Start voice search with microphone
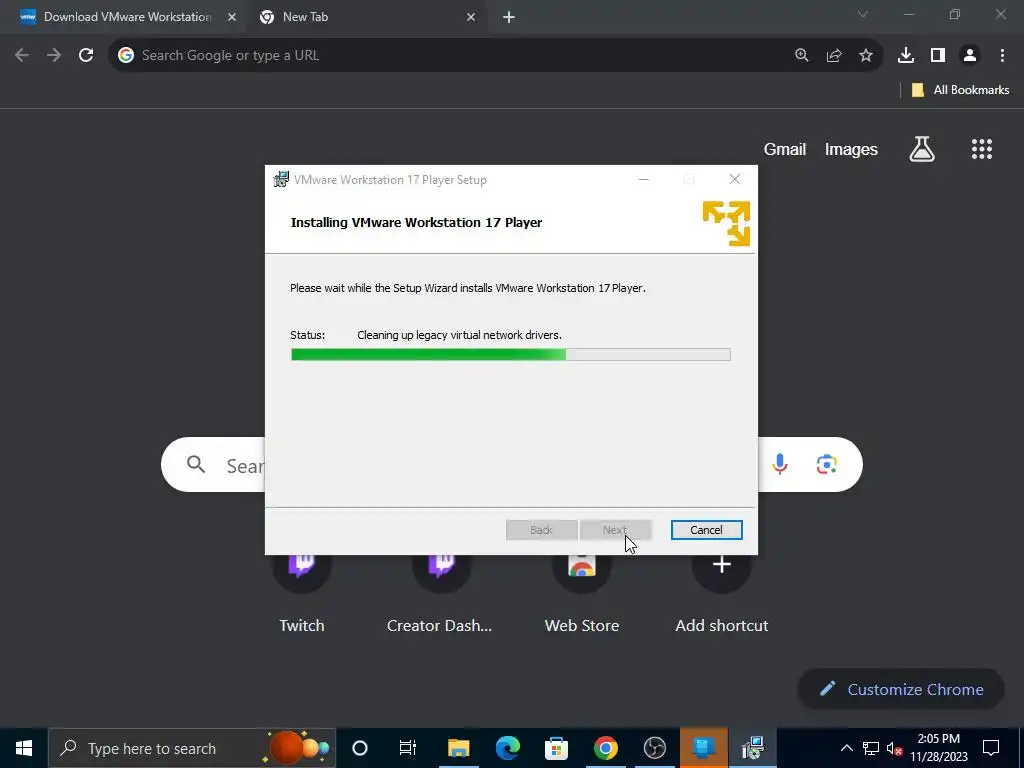Screen dimensions: 1024x768 tap(780, 464)
